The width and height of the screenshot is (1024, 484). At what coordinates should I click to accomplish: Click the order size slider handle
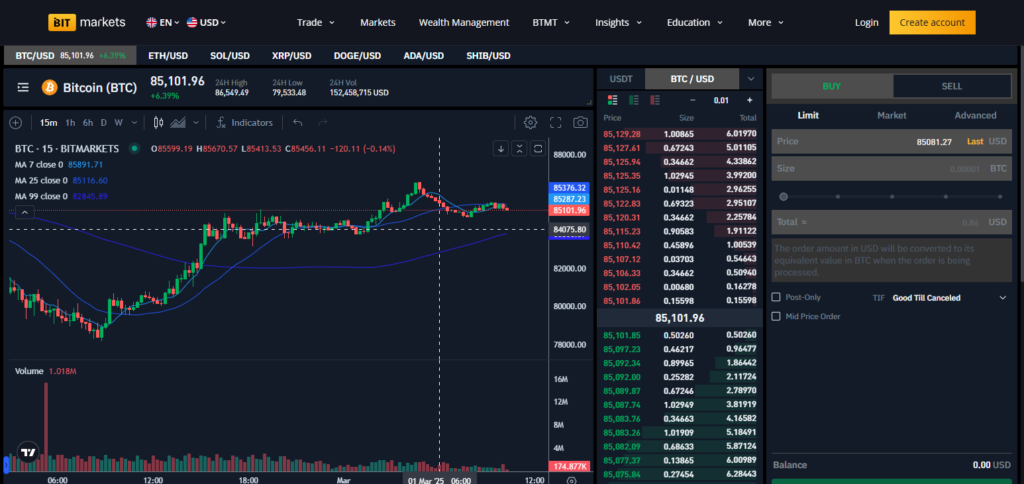[783, 196]
